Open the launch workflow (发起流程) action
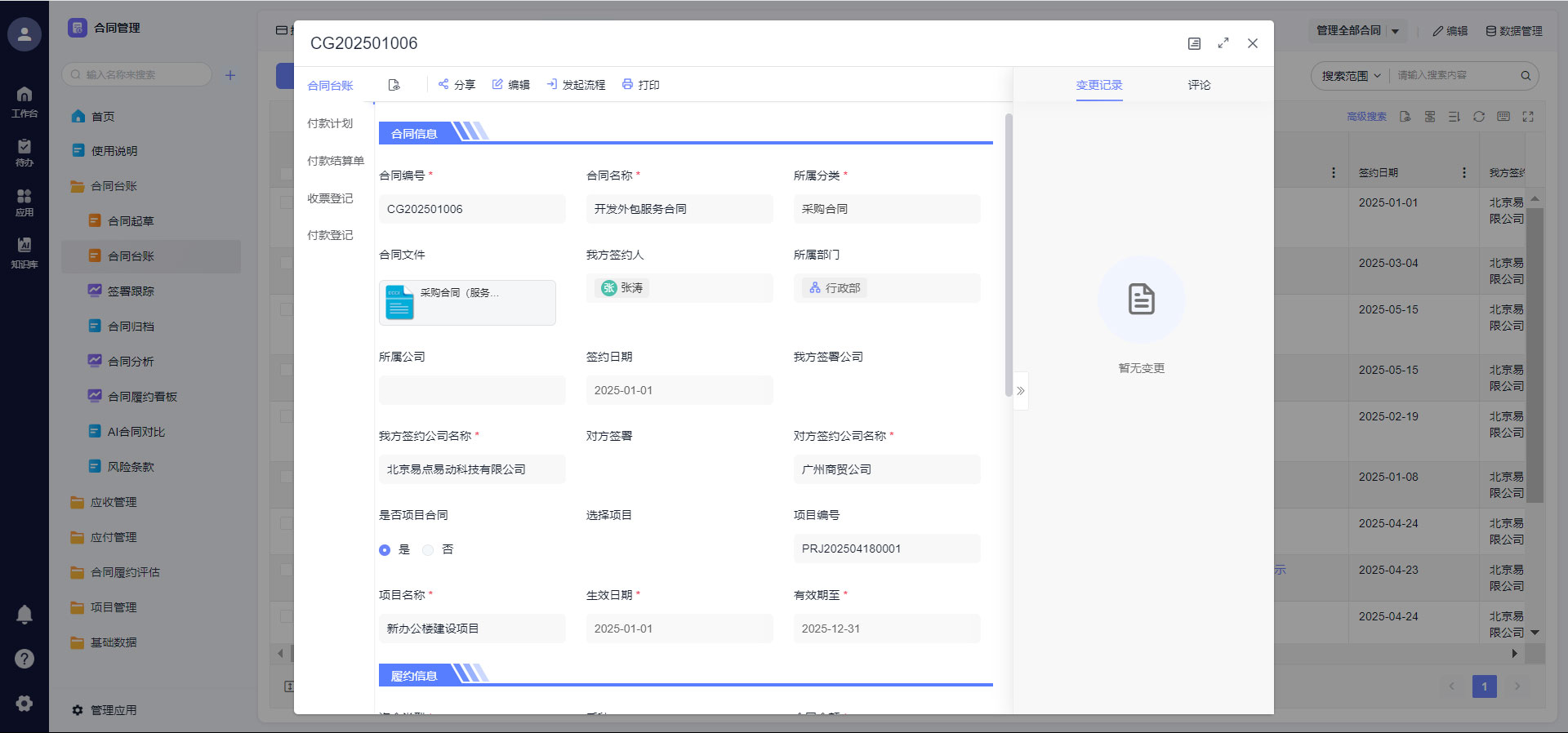Viewport: 1568px width, 733px height. [576, 85]
